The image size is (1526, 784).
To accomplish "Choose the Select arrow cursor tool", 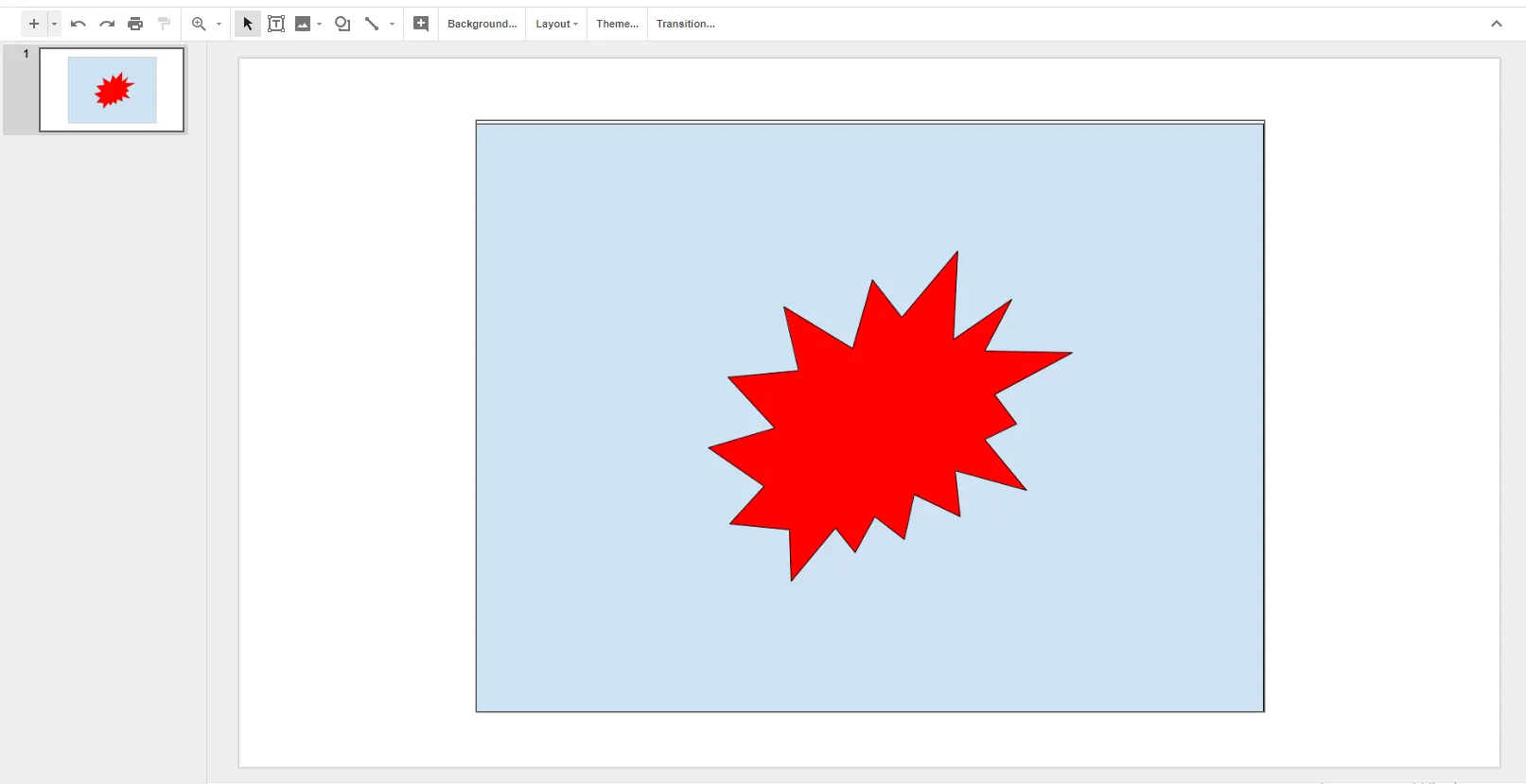I will pos(248,24).
